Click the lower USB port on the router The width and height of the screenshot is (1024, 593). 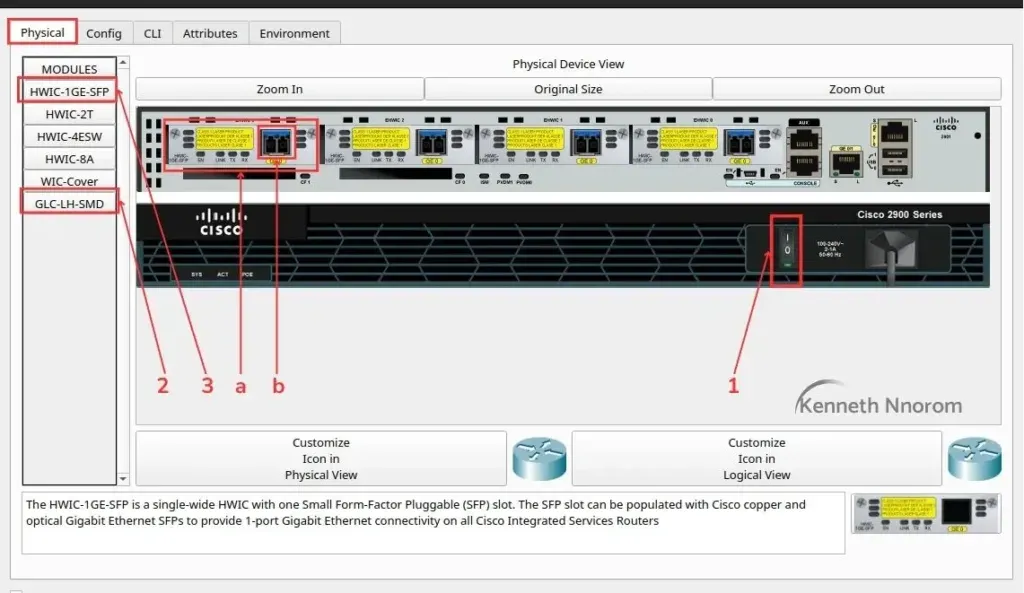click(895, 170)
